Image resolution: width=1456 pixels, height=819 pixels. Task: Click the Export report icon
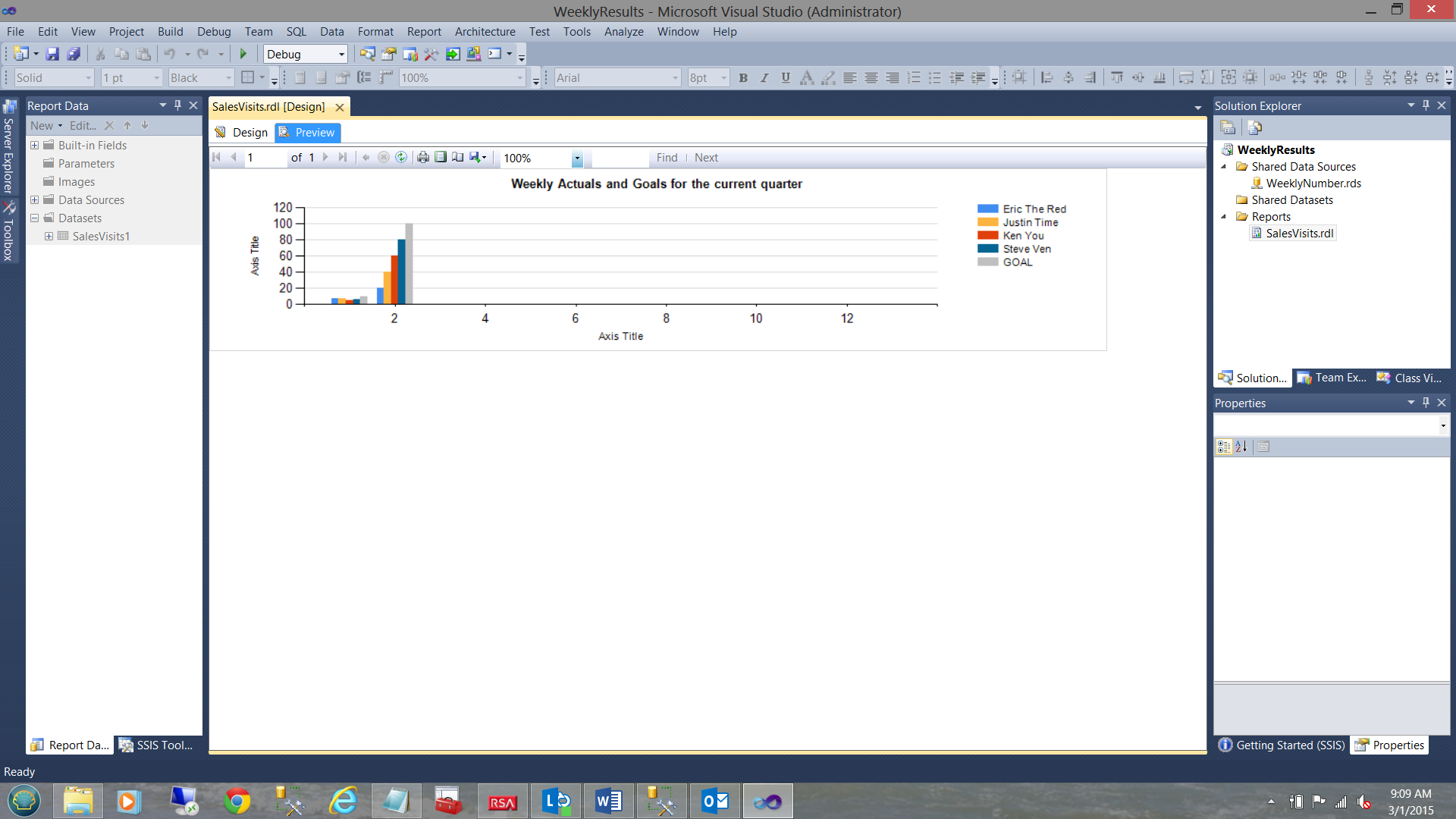click(476, 157)
